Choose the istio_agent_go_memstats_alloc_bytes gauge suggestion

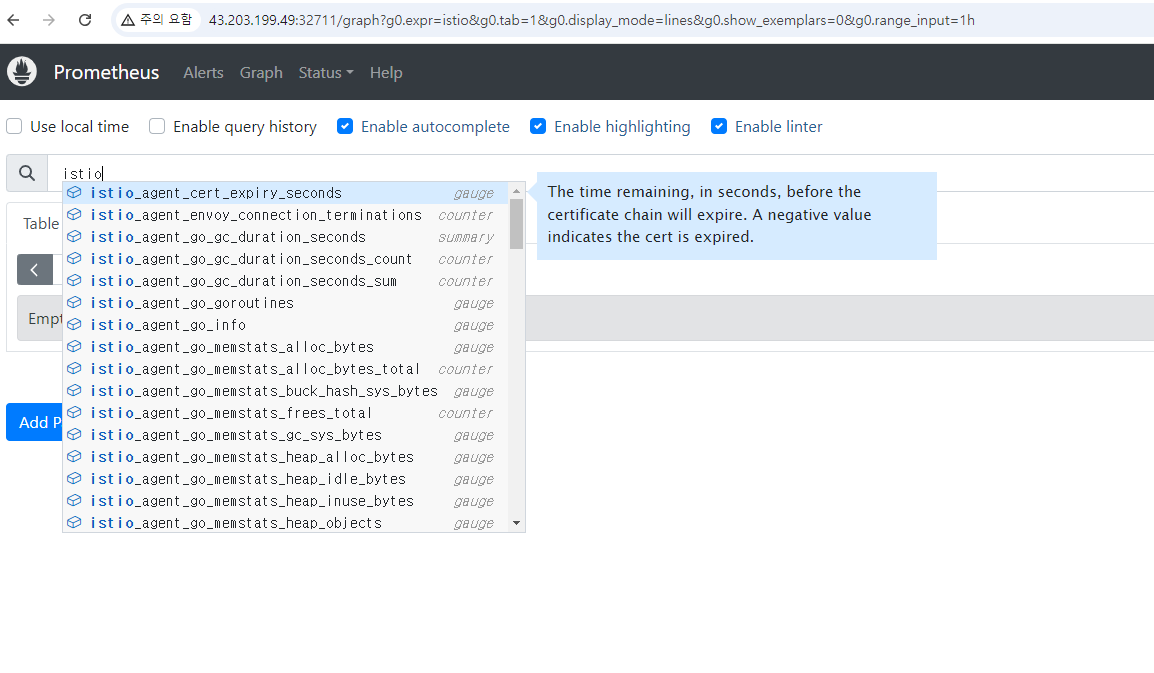point(286,347)
